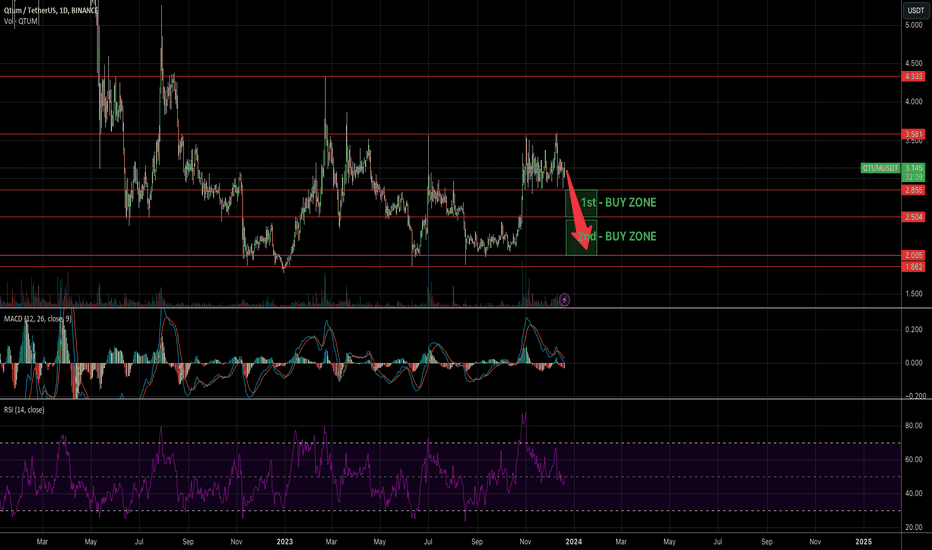Screen dimensions: 932x550
Task: Select the Vol · QTUM indicator label
Action: 21,21
